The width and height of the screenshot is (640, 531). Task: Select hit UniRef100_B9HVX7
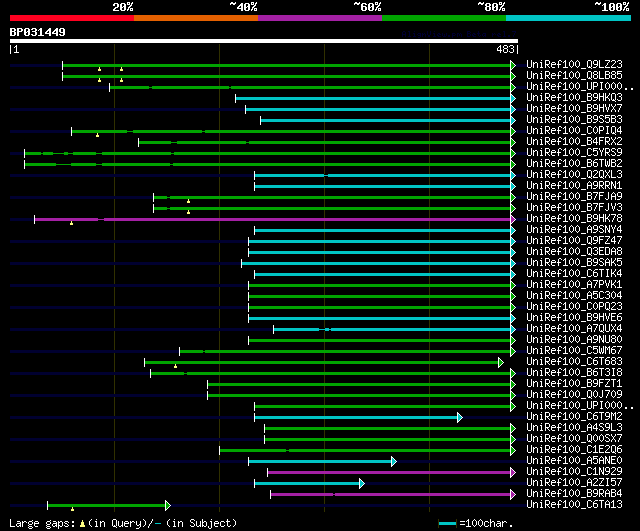(x=574, y=109)
